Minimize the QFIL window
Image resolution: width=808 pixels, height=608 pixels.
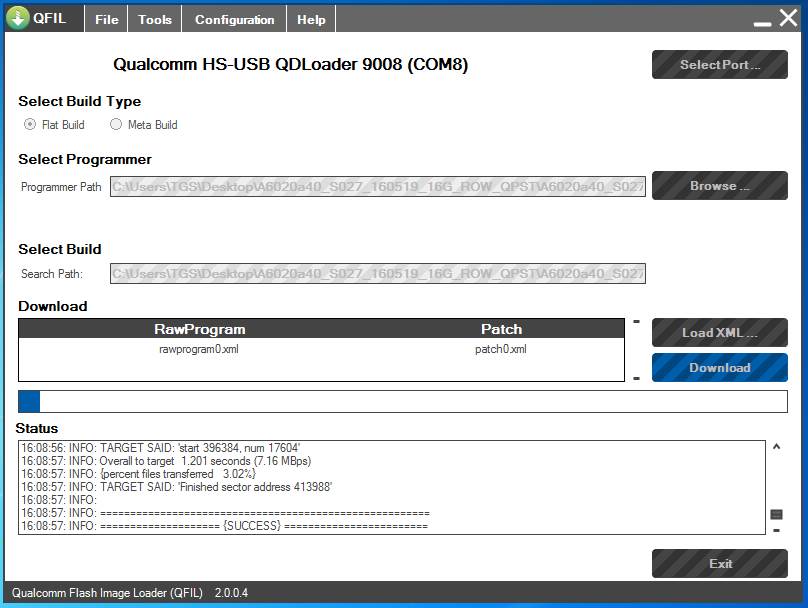tap(762, 24)
